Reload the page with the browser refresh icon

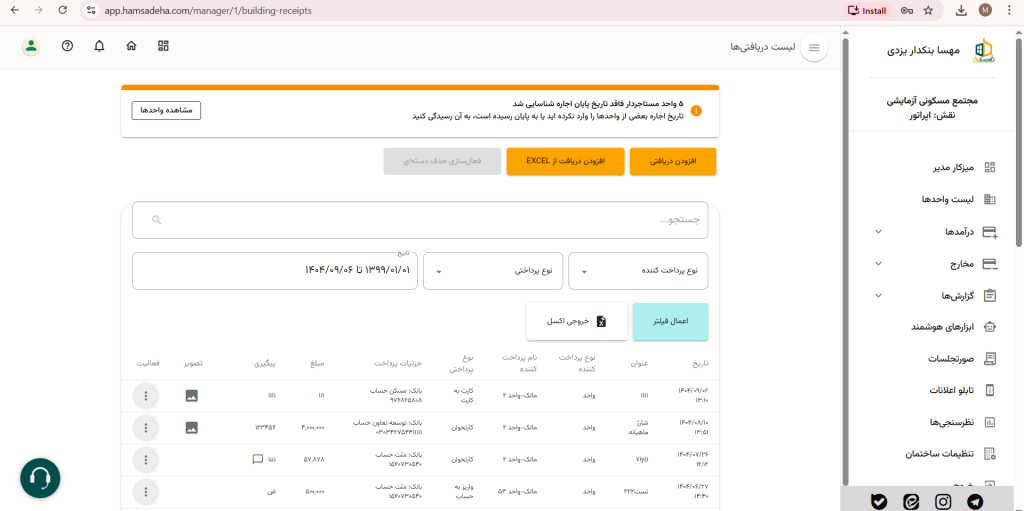[63, 10]
